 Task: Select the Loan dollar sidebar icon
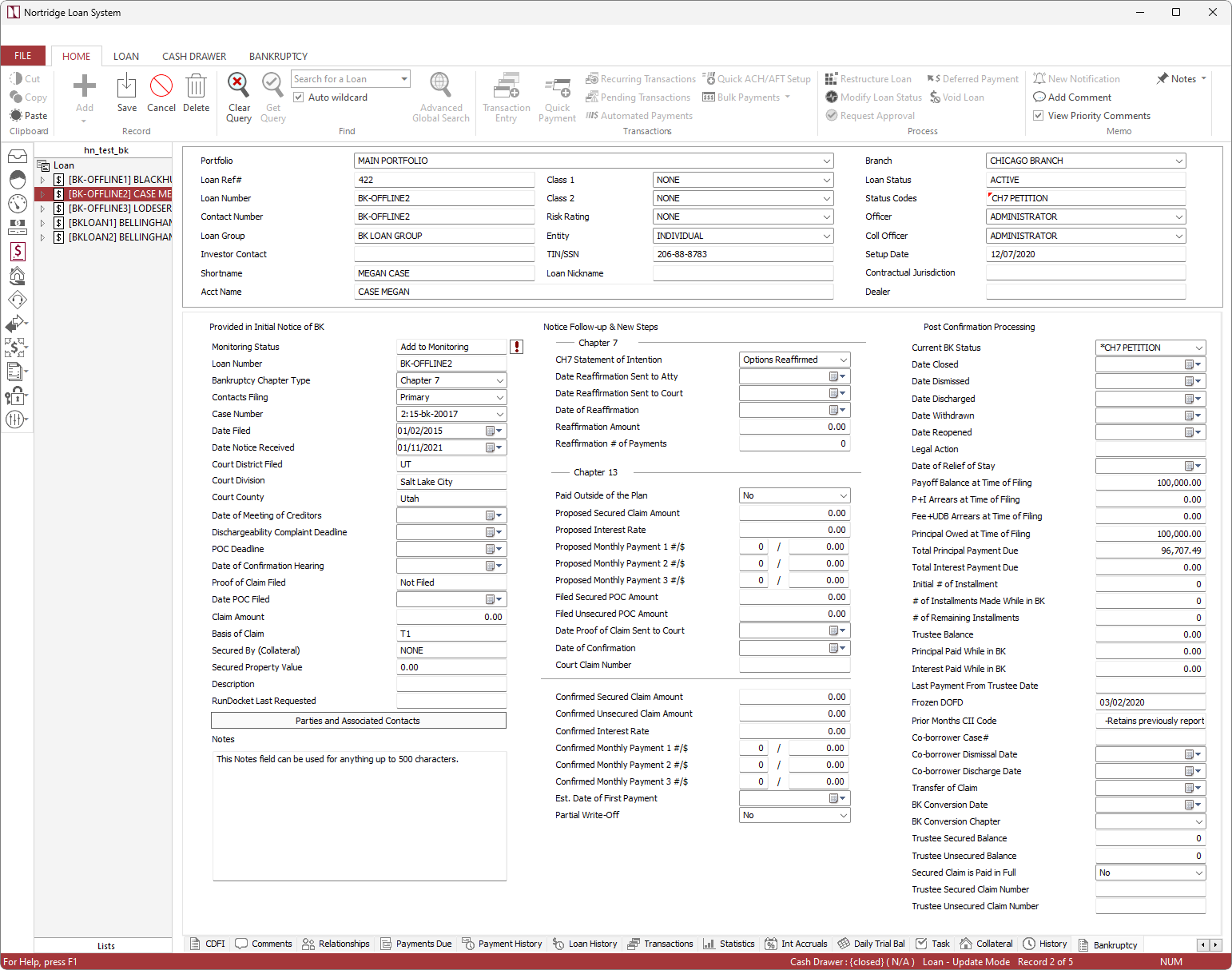18,252
